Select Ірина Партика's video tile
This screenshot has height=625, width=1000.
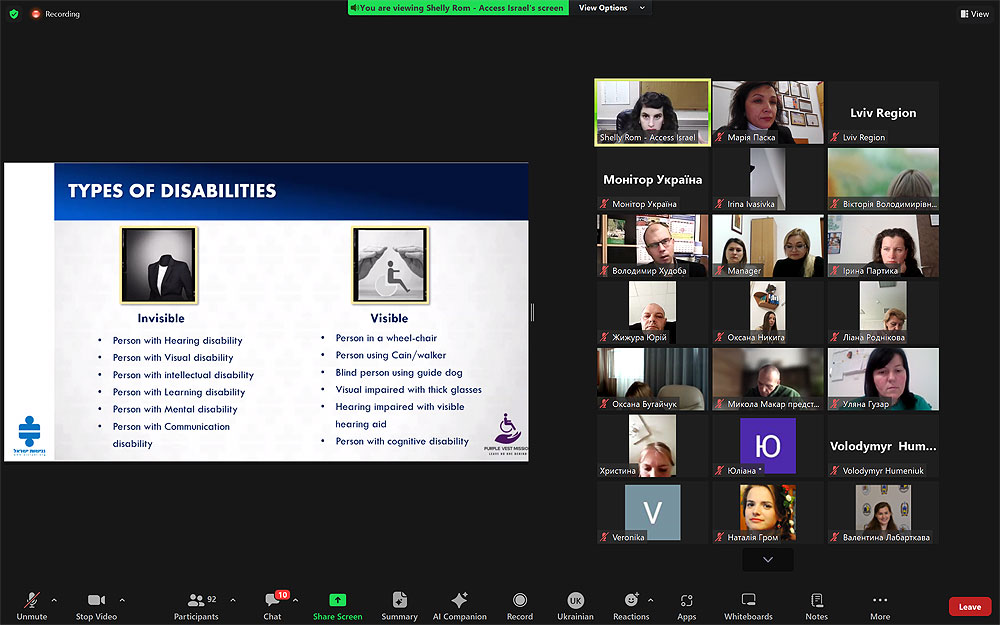click(883, 246)
